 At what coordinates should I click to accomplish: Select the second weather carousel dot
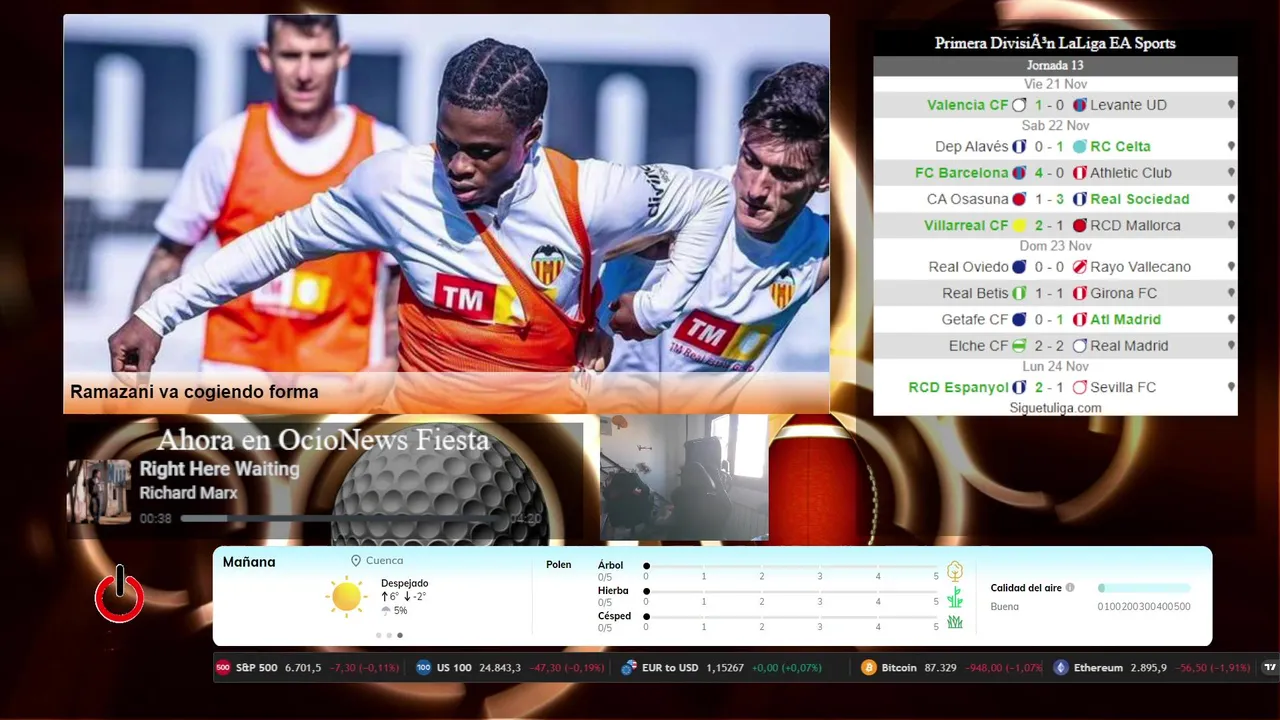point(389,635)
